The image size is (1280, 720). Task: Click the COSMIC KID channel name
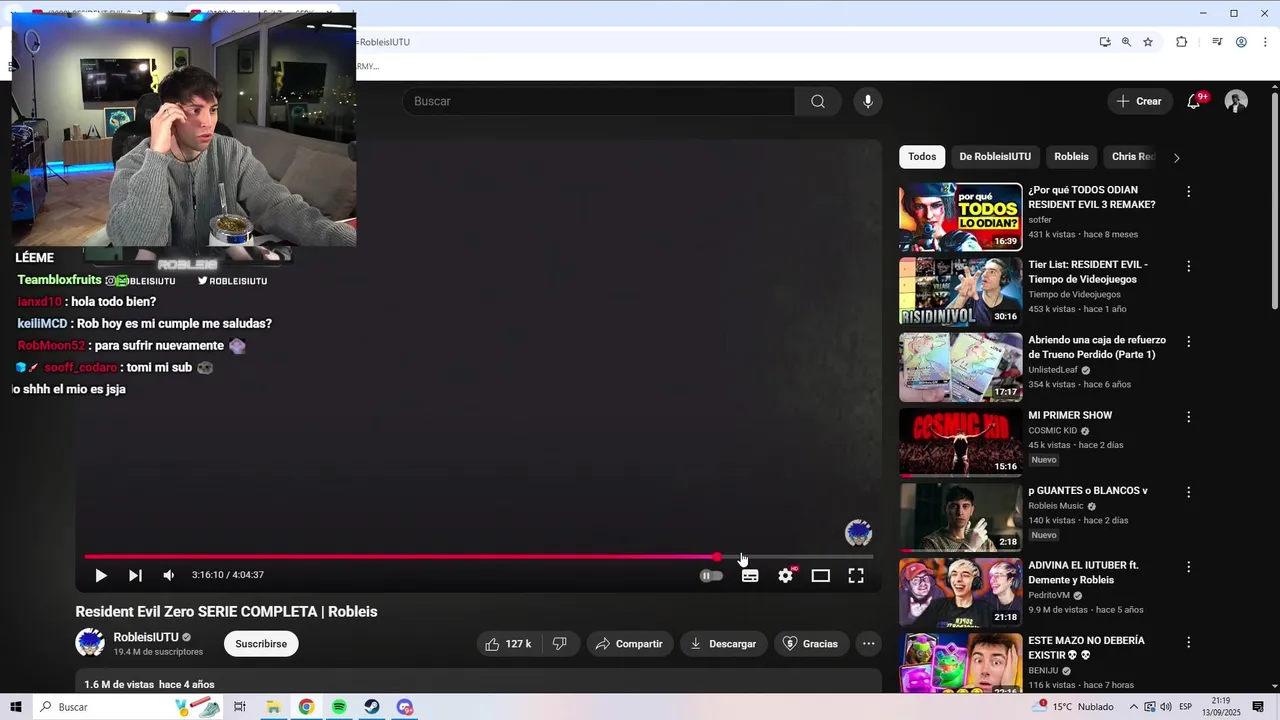1053,430
